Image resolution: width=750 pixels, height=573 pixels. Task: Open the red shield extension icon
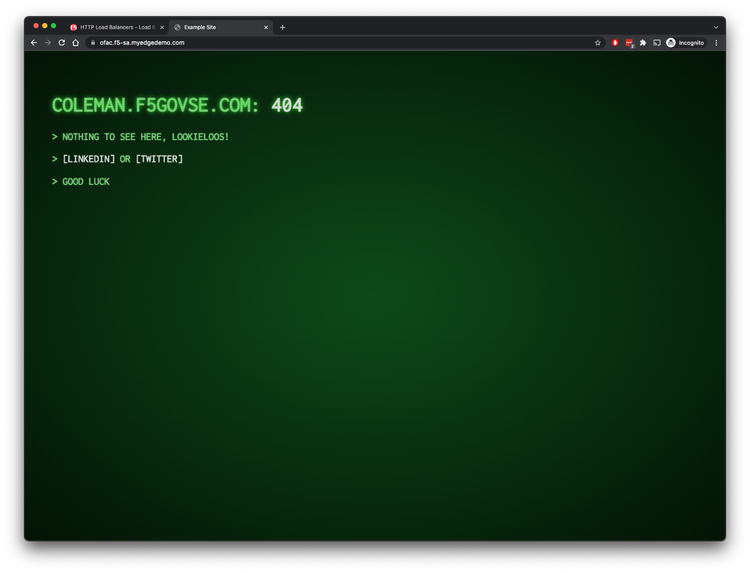[x=615, y=43]
